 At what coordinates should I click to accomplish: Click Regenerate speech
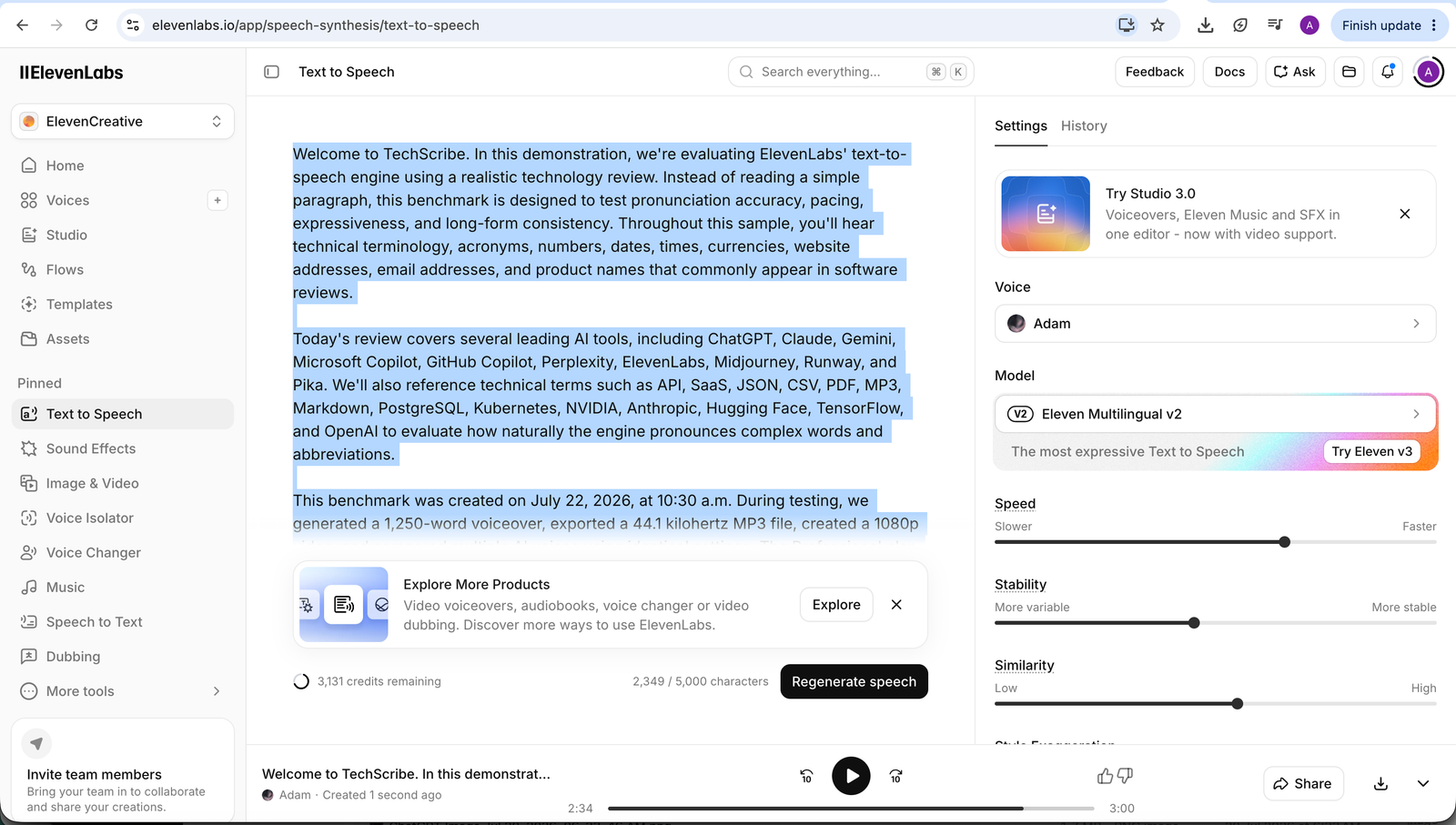[x=854, y=682]
